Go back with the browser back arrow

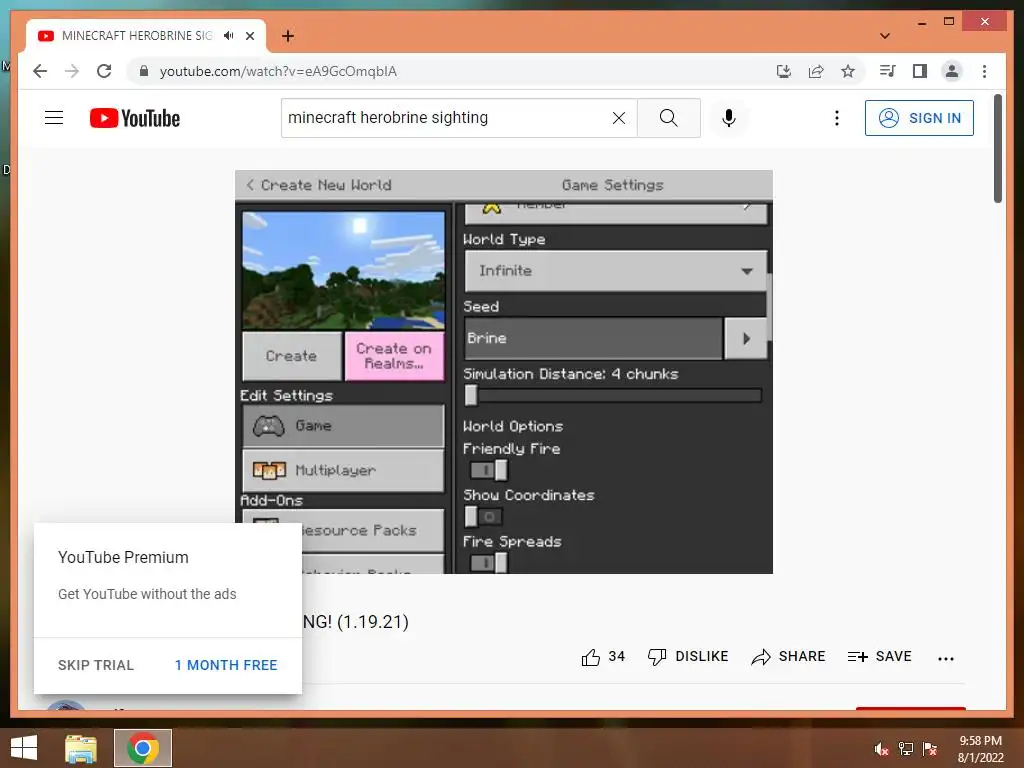point(40,71)
